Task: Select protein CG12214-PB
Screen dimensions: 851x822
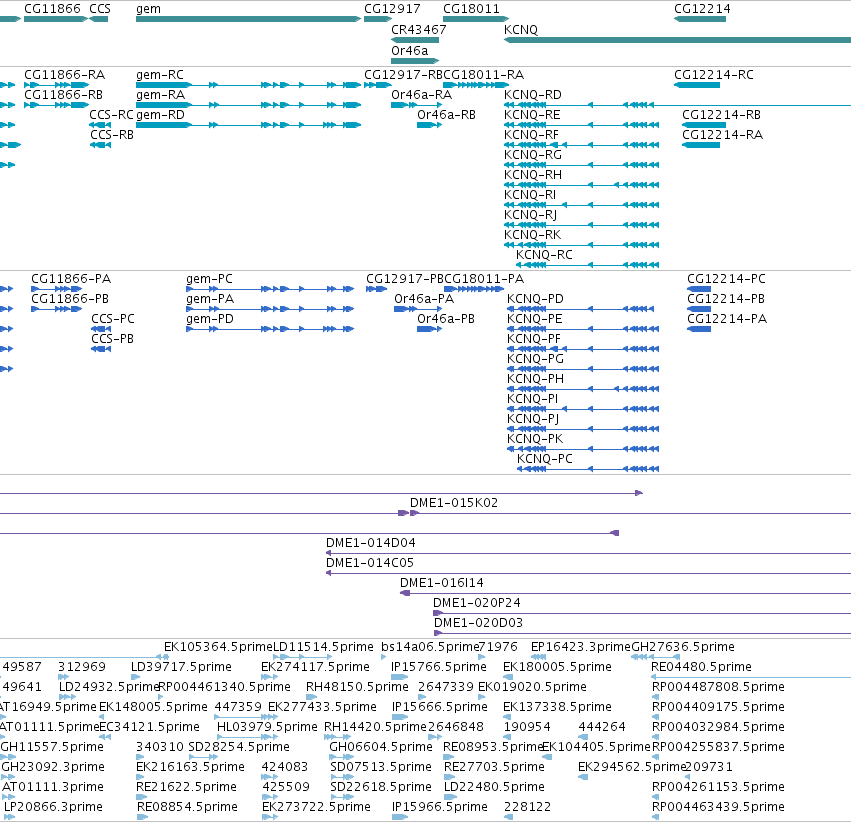Action: [699, 309]
